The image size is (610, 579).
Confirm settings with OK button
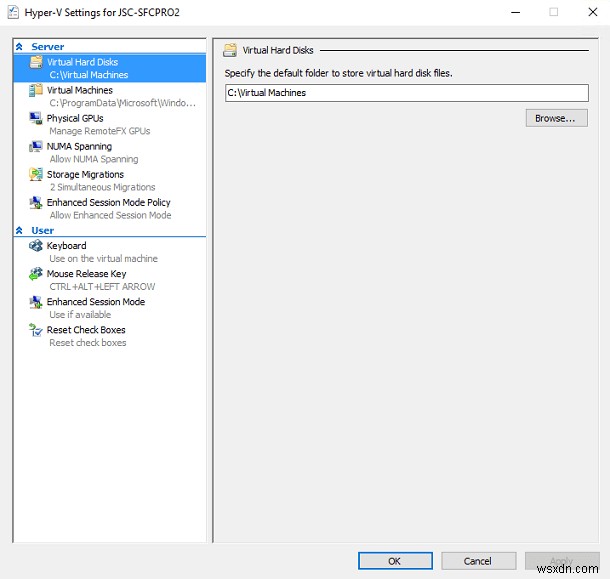[x=395, y=561]
